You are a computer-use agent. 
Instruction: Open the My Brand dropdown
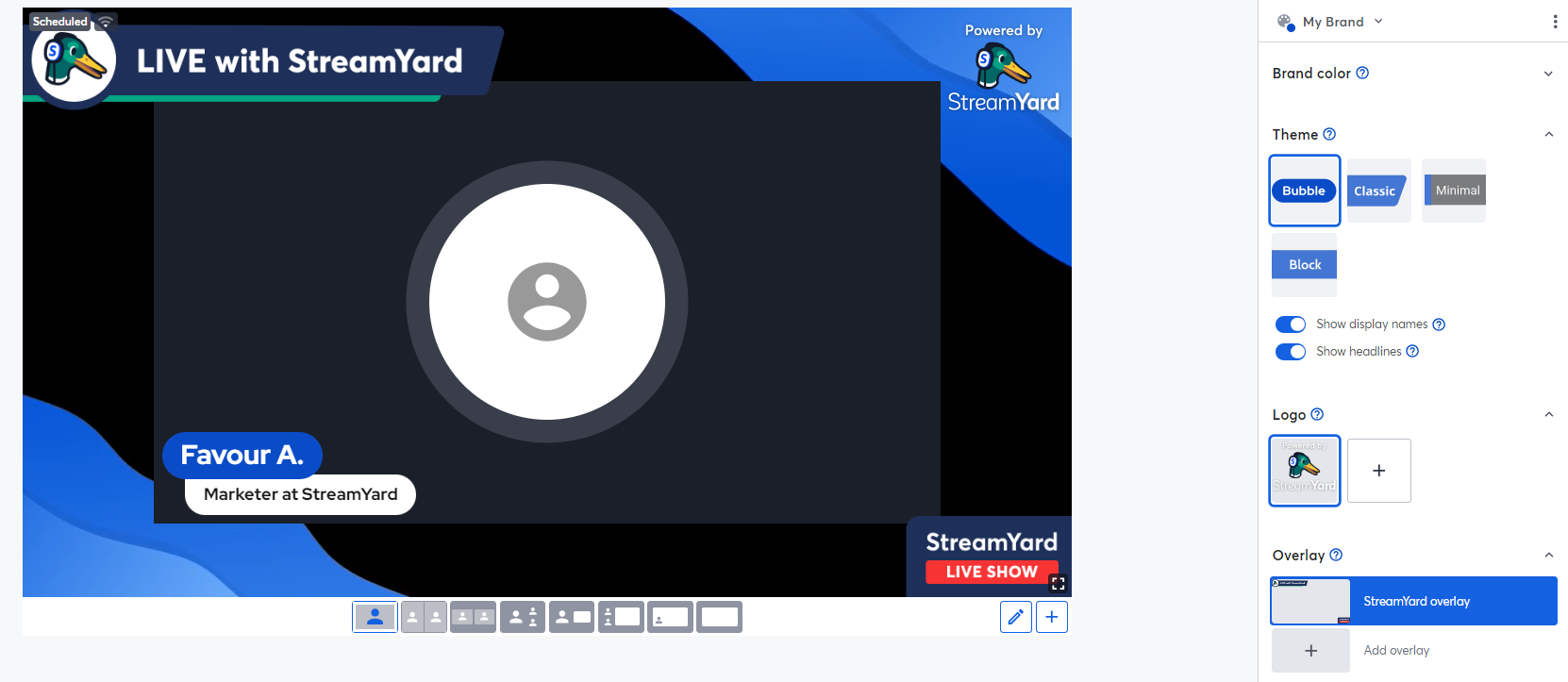coord(1330,22)
